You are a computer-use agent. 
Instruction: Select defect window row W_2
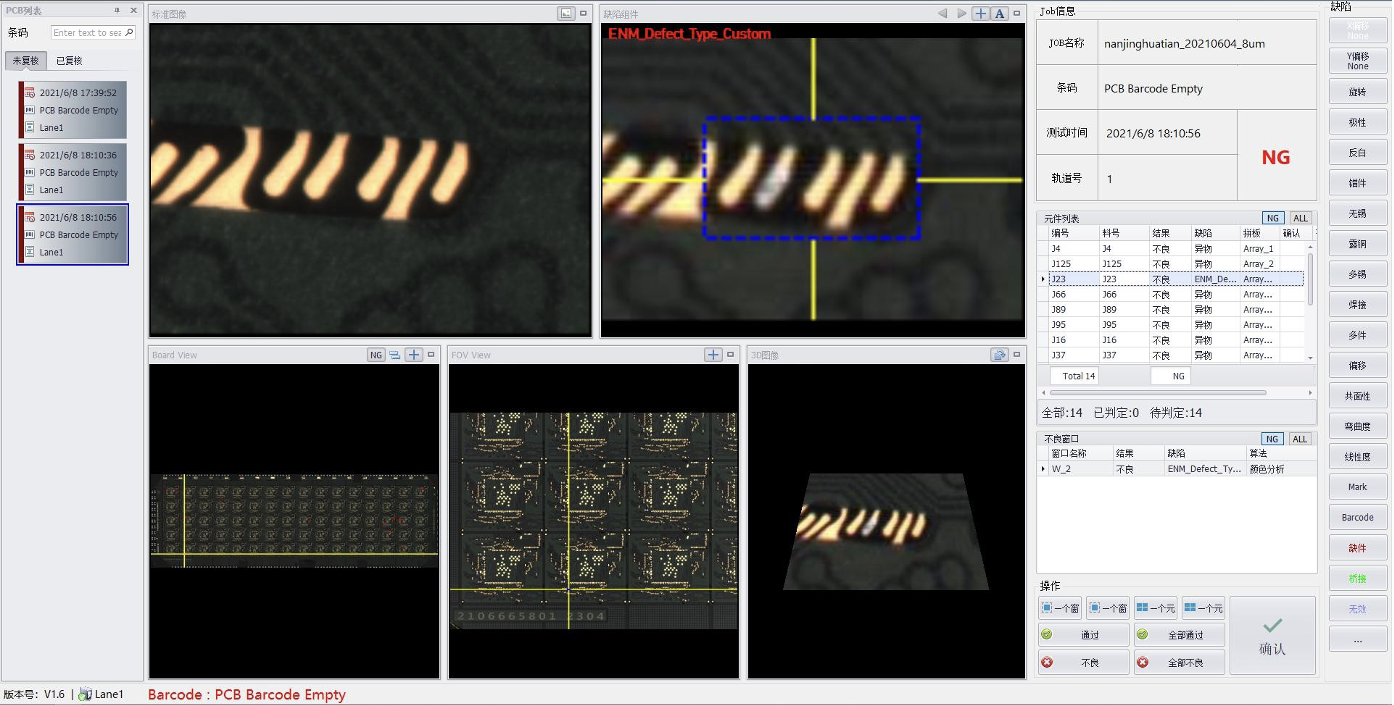pos(1176,469)
